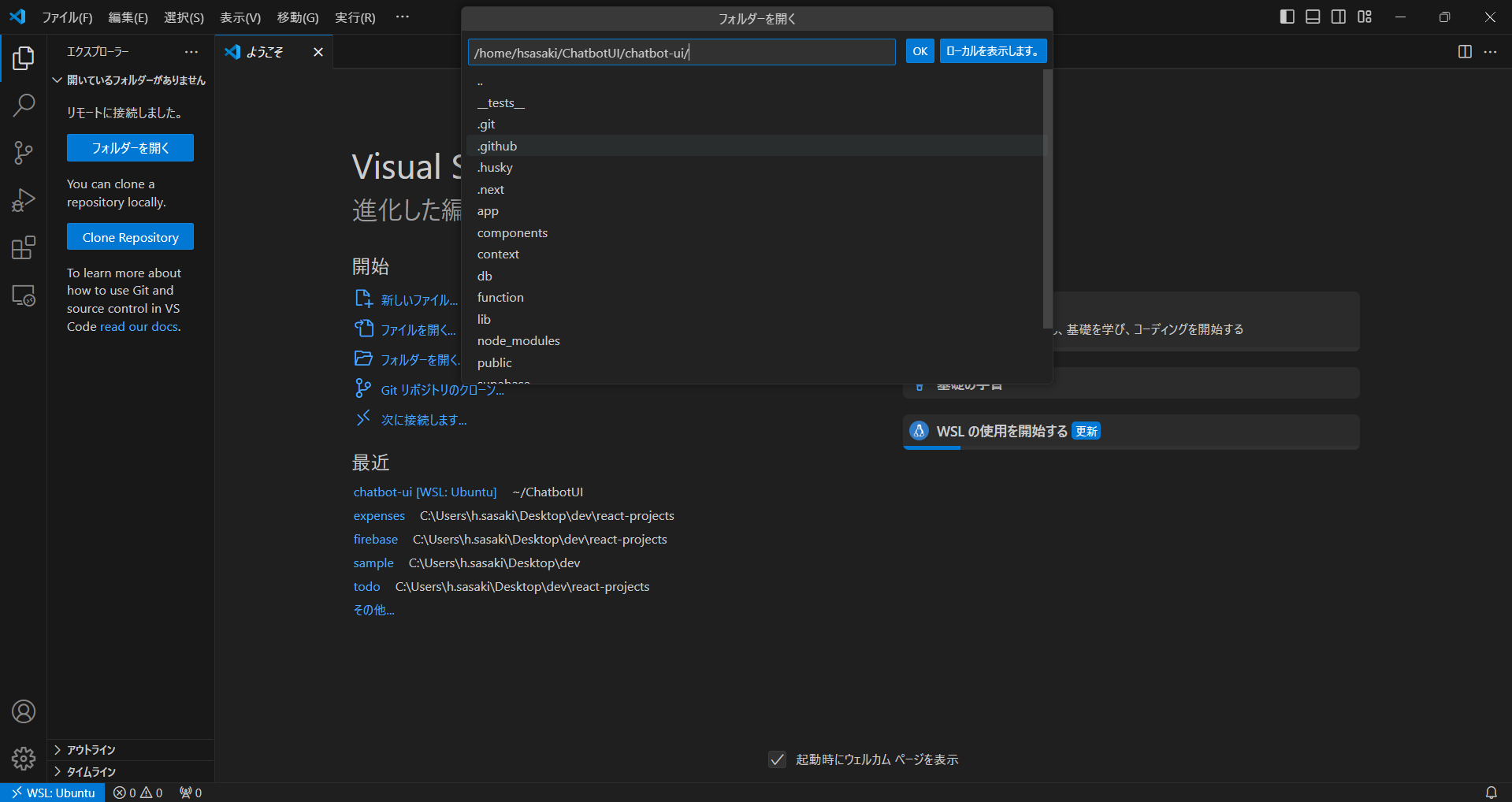This screenshot has width=1512, height=802.
Task: Open the Source Control view
Action: [24, 153]
